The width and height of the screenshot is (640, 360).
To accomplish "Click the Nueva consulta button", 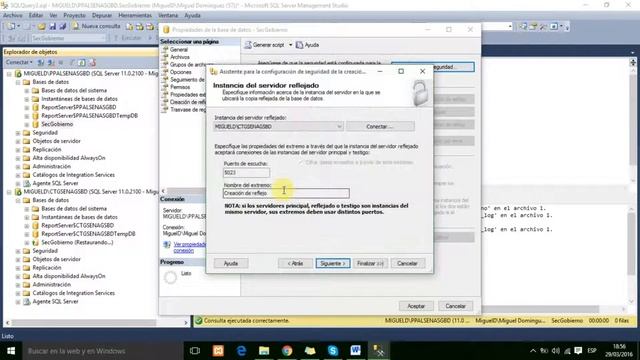I will click(x=96, y=26).
